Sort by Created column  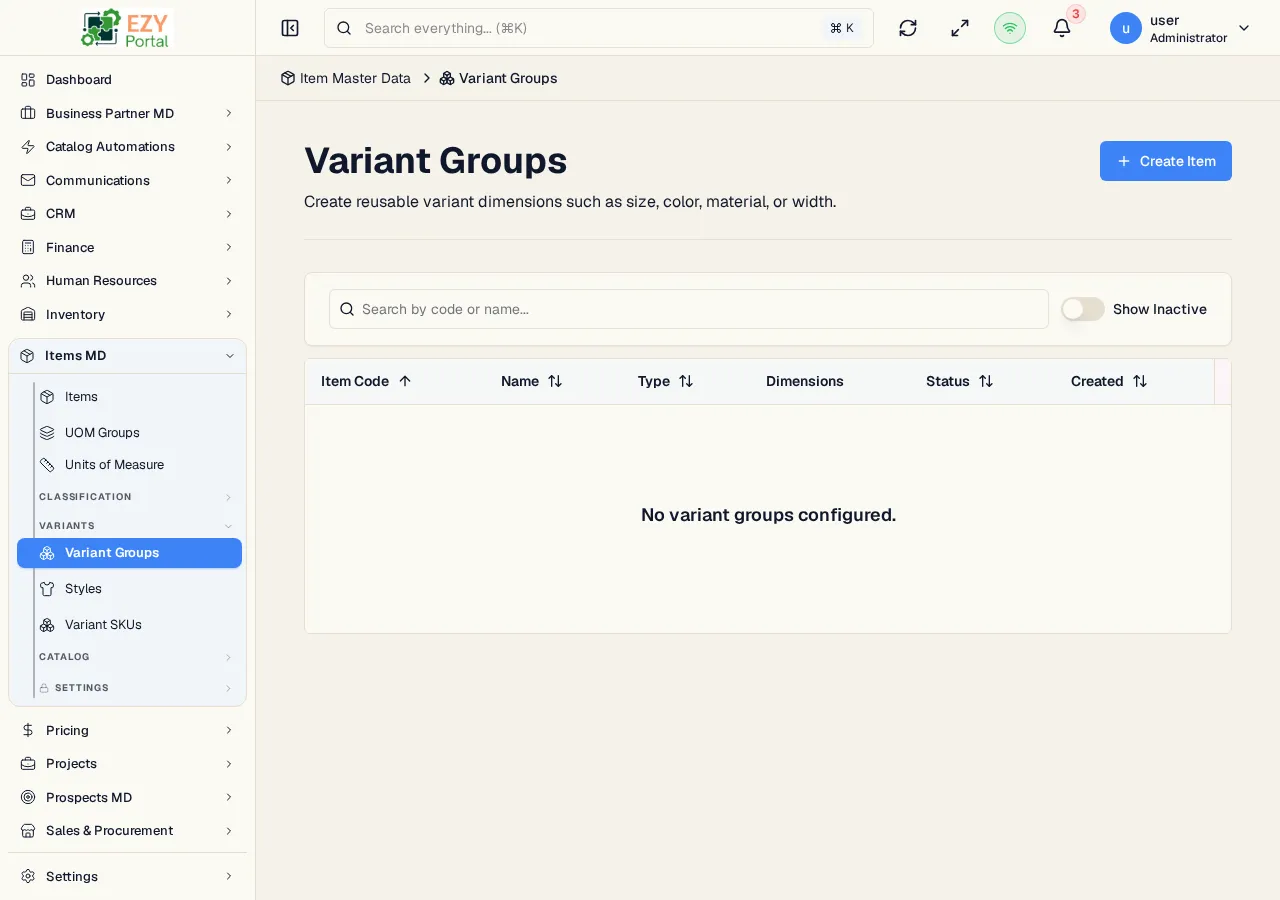[1109, 381]
